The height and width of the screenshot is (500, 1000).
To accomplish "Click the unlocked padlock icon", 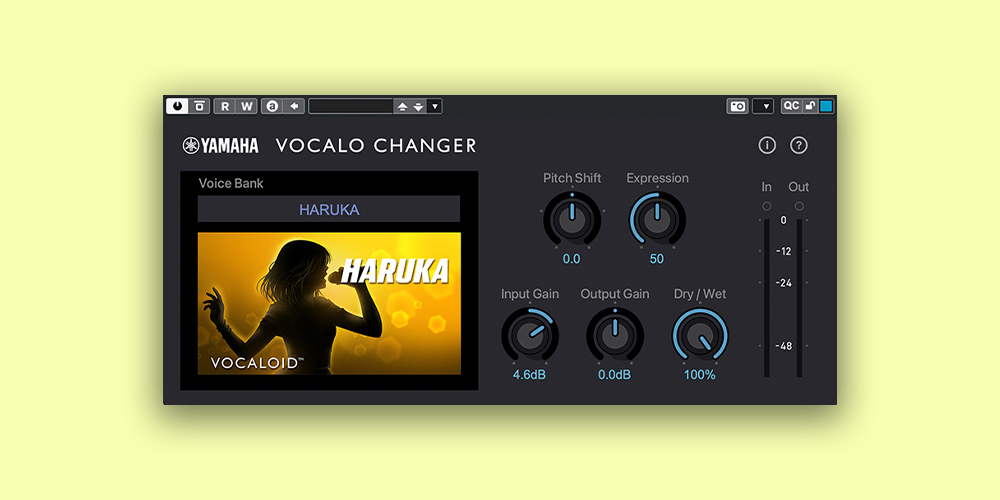I will coord(811,106).
